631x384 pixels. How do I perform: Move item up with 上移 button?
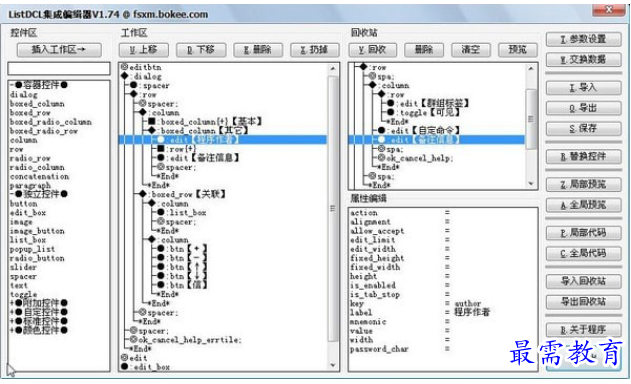pos(143,50)
